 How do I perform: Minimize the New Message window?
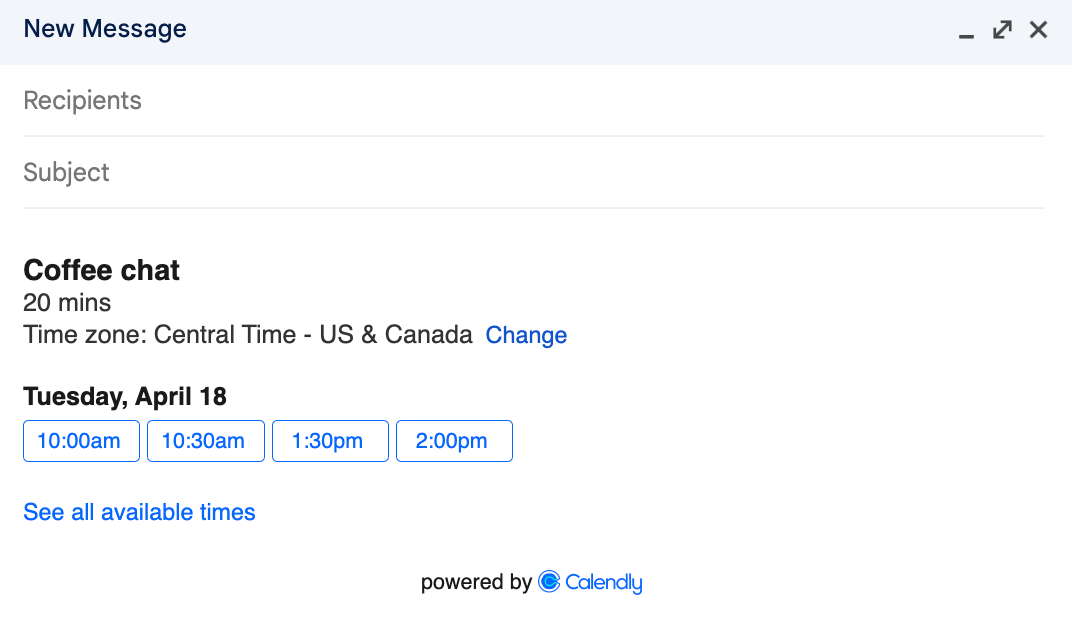coord(965,31)
